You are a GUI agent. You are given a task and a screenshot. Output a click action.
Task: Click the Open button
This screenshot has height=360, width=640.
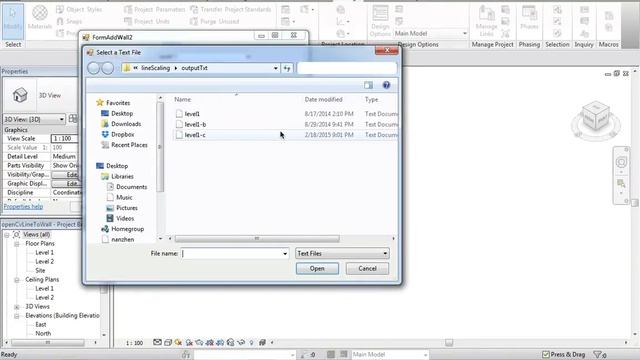click(317, 269)
